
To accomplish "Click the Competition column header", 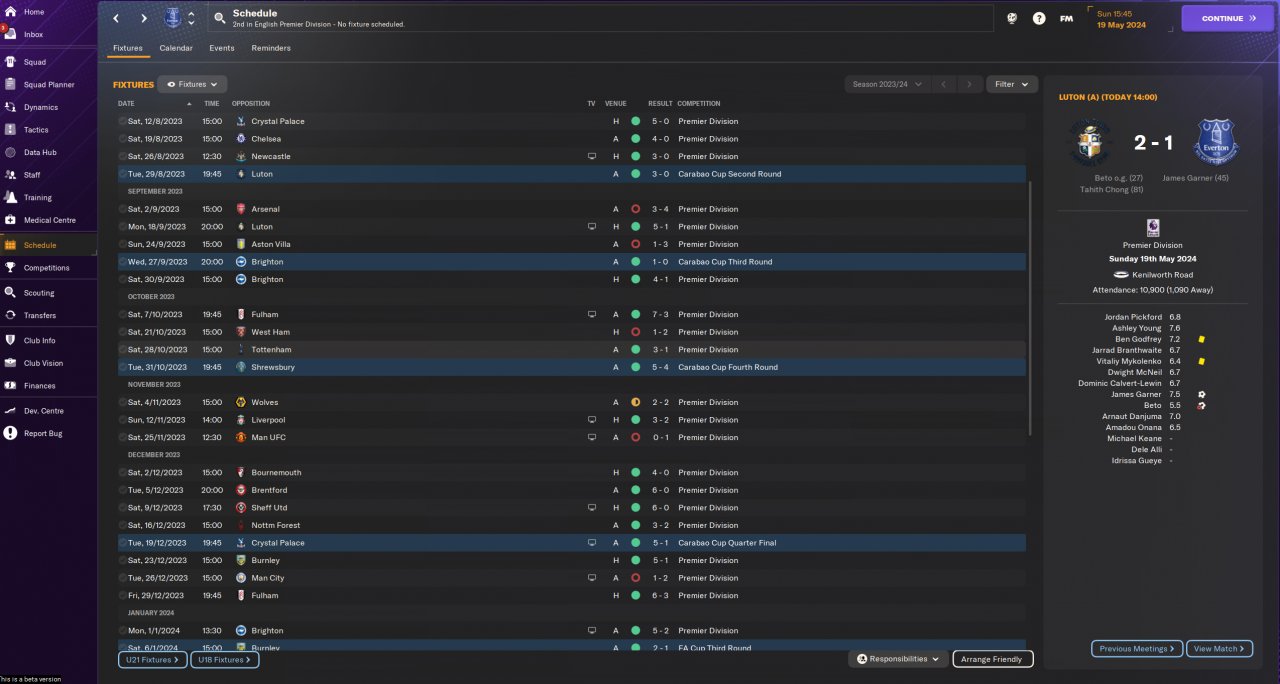I will (699, 104).
